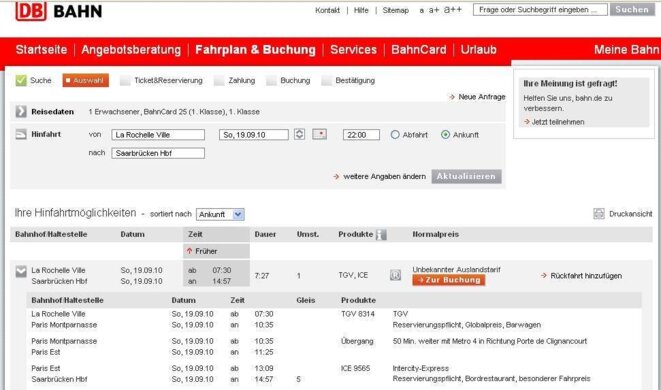
Task: Click the Suchen button
Action: point(632,10)
